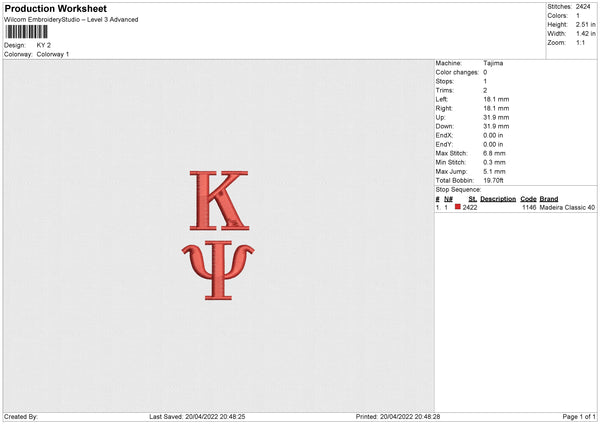Click the 'Created By:' footer label

[21, 417]
